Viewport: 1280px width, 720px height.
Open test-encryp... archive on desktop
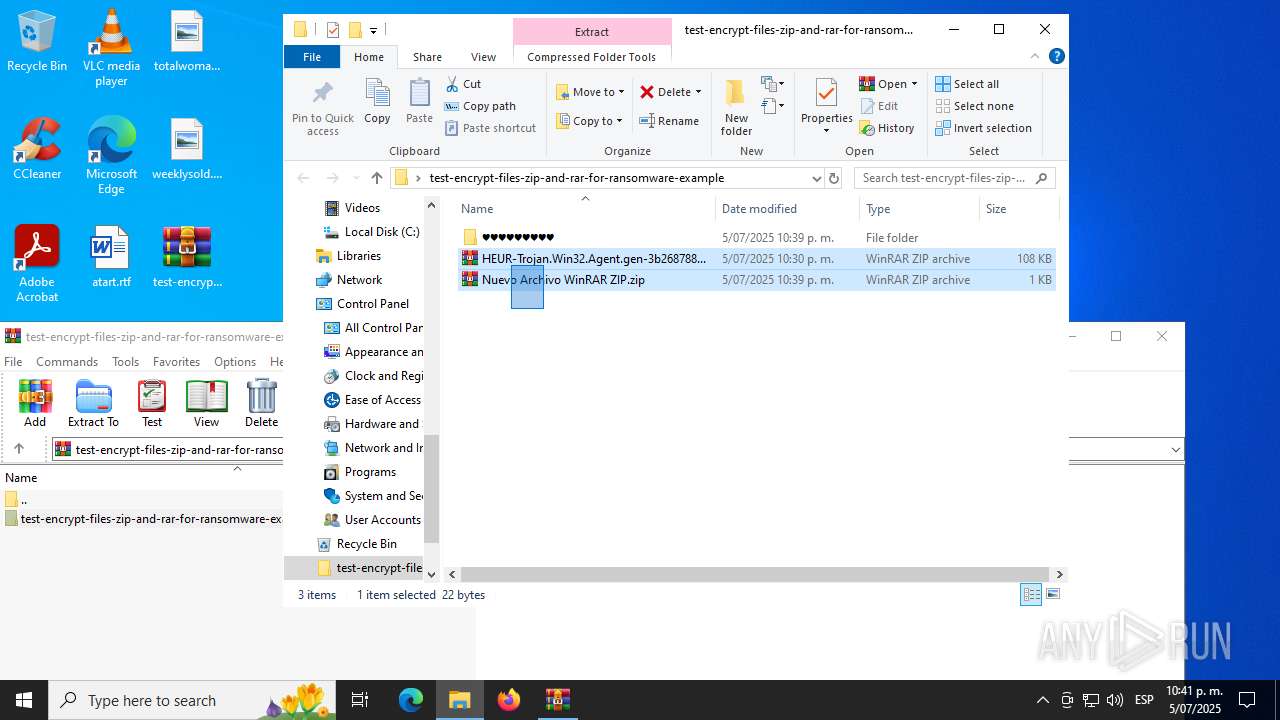tap(187, 257)
